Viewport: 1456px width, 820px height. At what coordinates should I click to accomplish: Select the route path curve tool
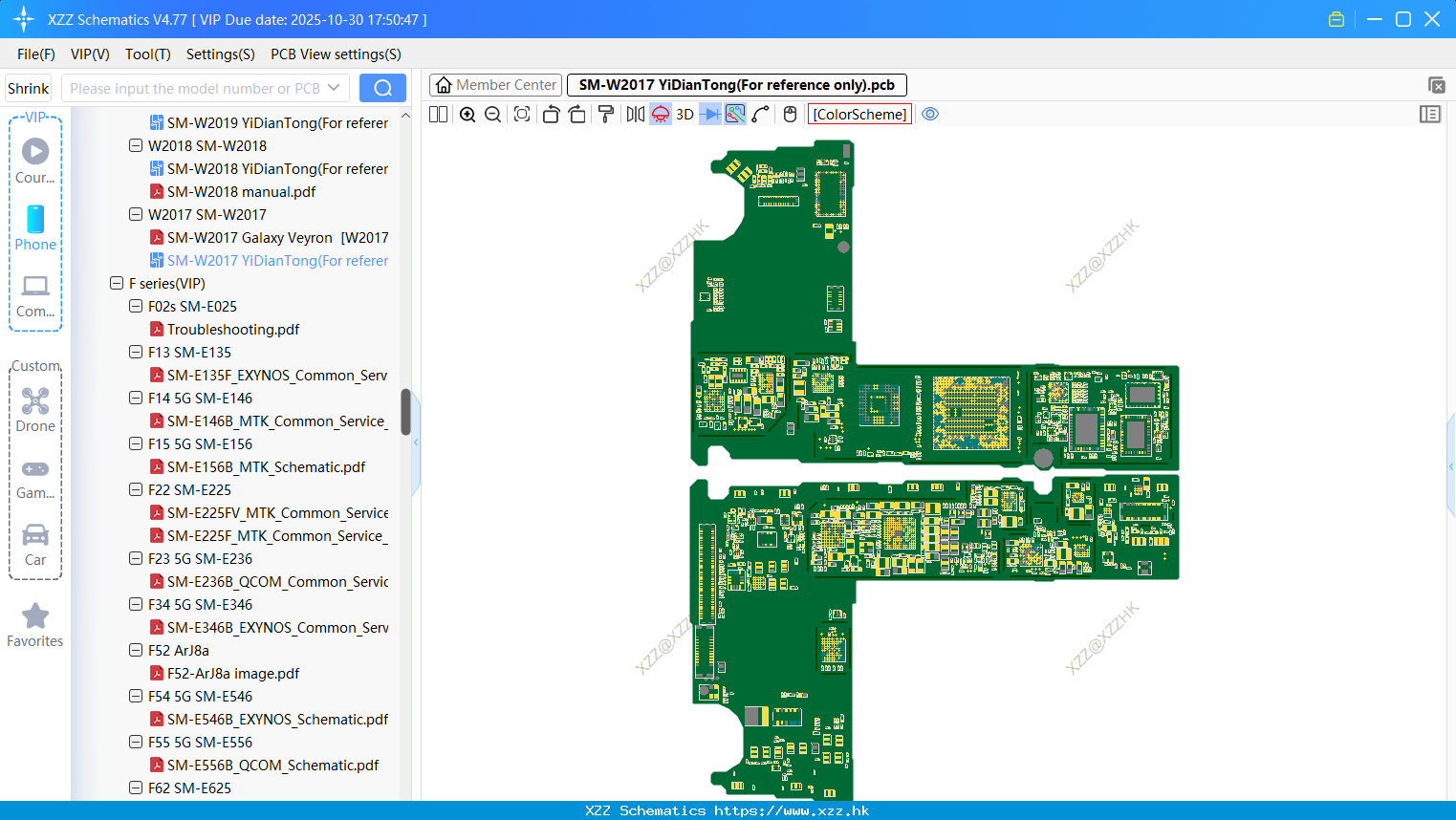(761, 114)
